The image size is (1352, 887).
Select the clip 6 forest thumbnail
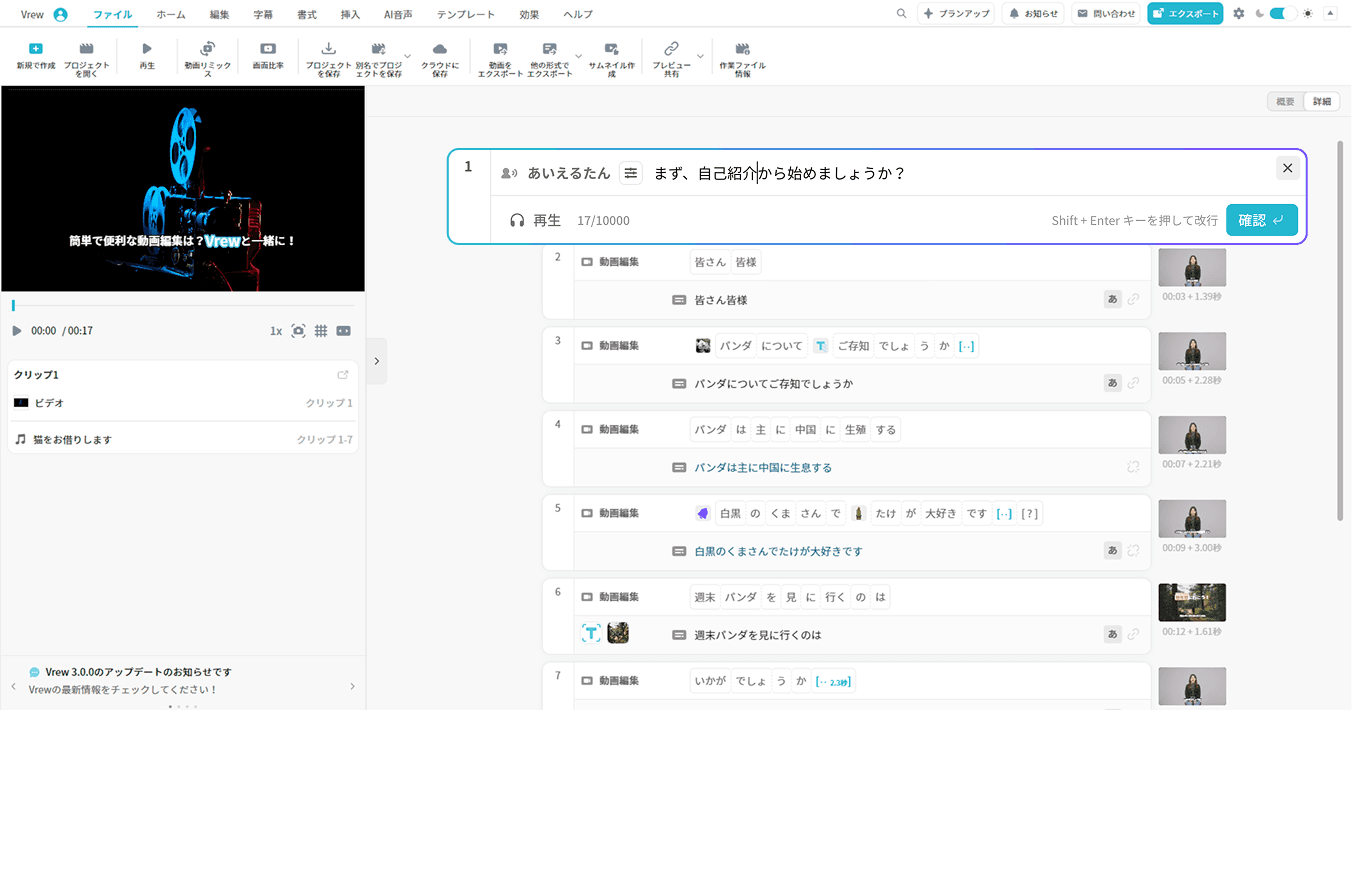[1192, 603]
